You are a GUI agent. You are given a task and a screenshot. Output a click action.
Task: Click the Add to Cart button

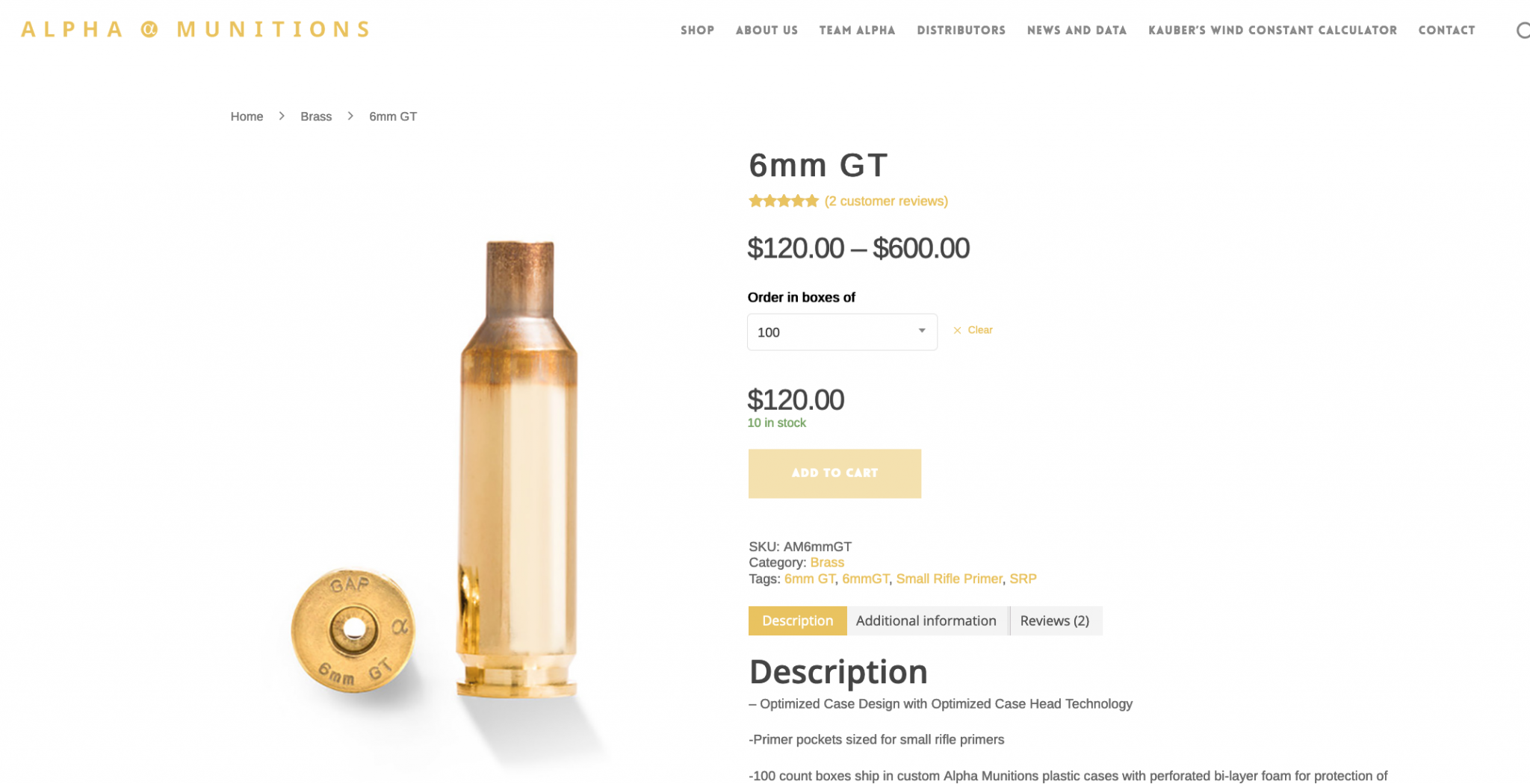tap(834, 473)
